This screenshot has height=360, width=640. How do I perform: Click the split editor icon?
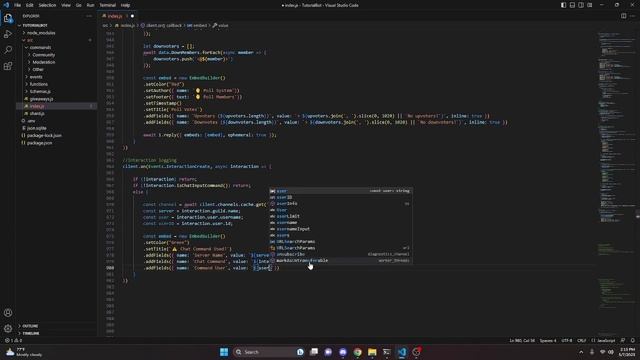pyautogui.click(x=623, y=16)
